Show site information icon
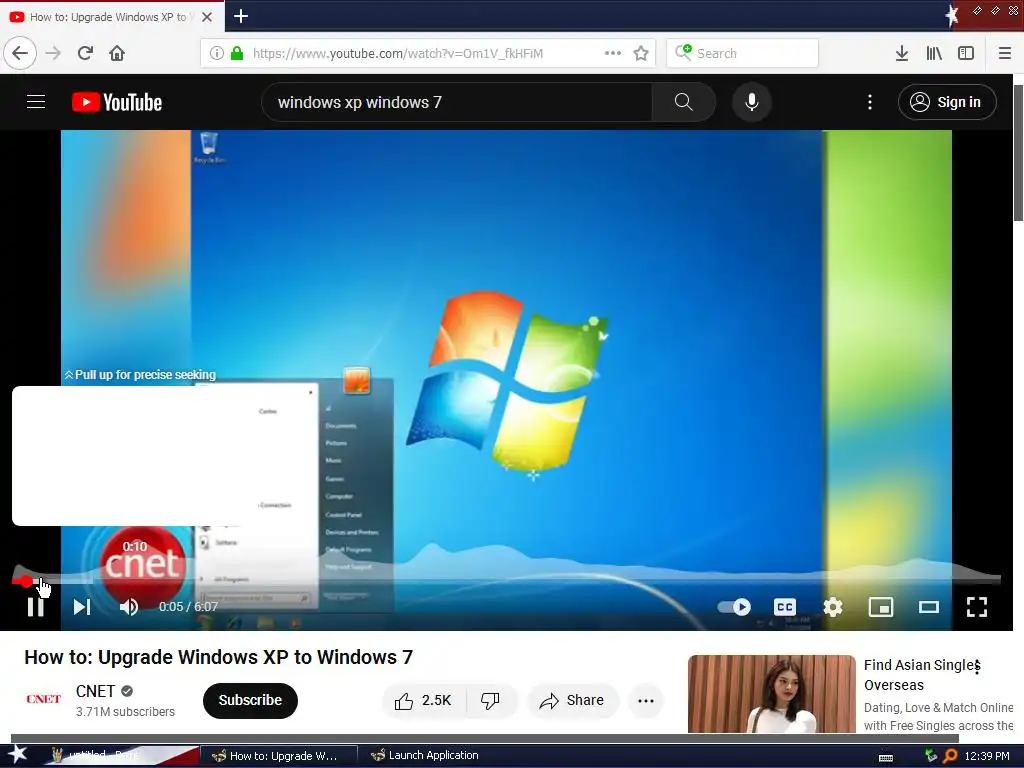1024x768 pixels. tap(217, 53)
